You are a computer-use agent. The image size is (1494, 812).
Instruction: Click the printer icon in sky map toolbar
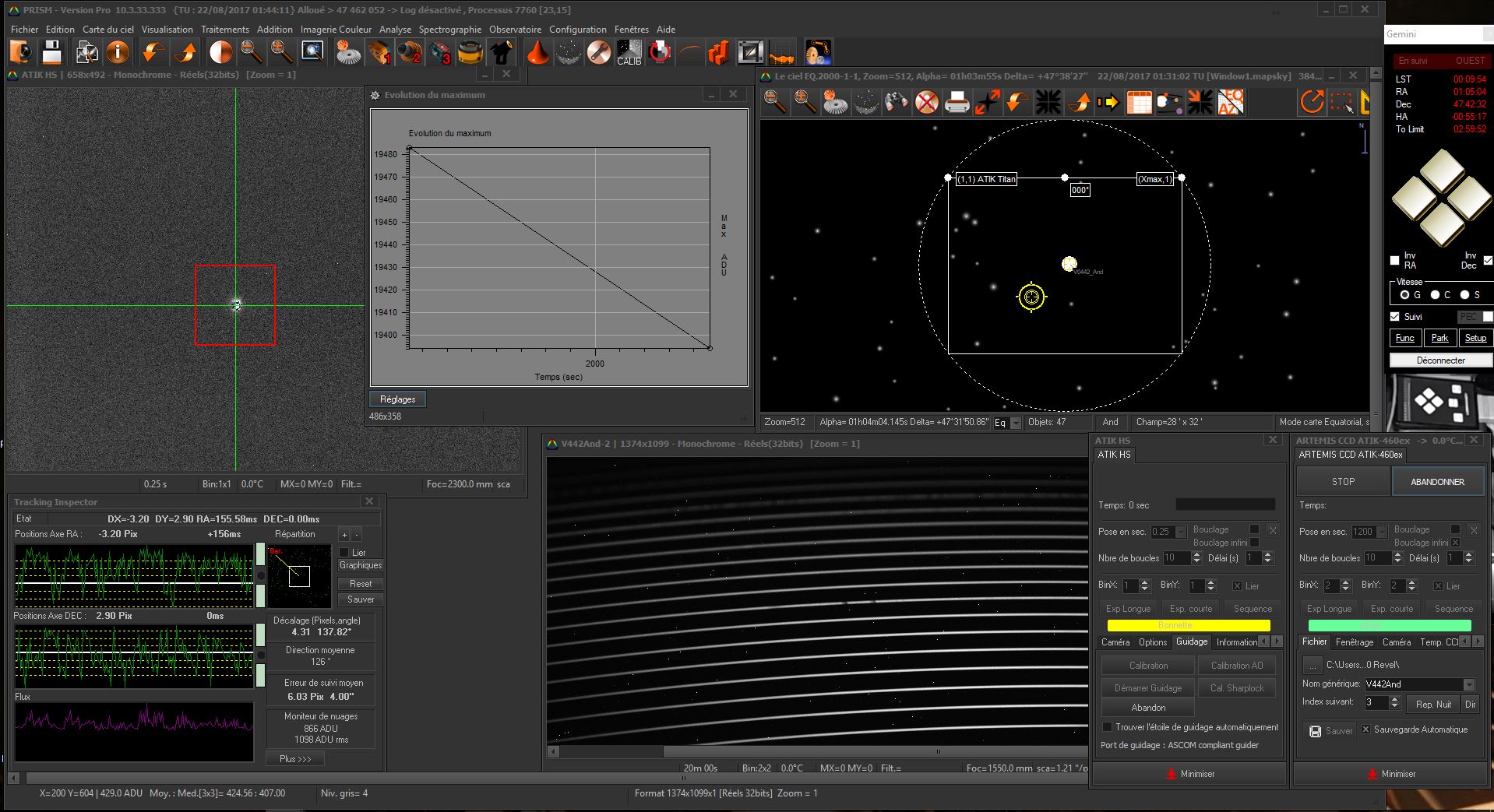coord(957,102)
